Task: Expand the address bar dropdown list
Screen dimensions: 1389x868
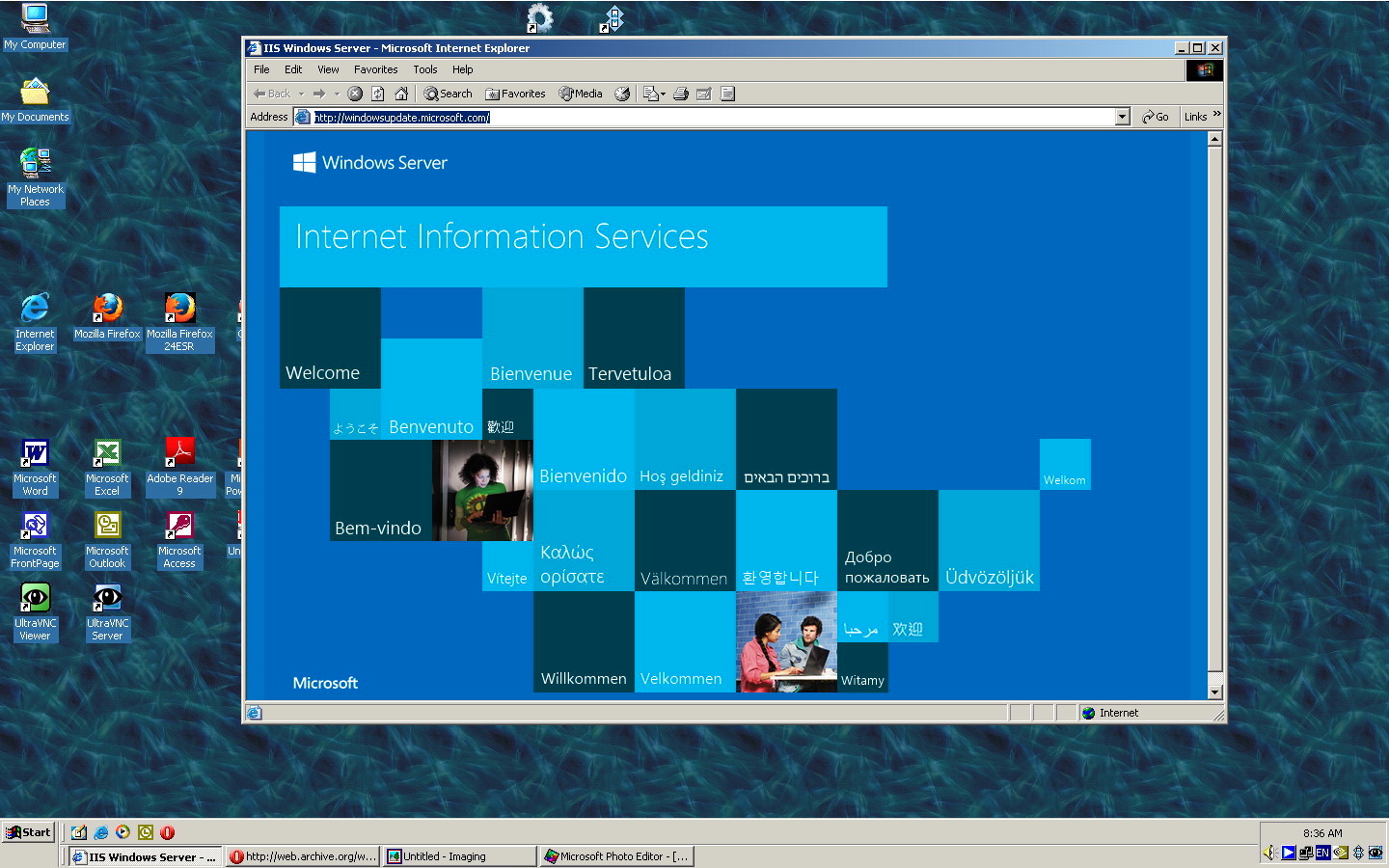Action: pyautogui.click(x=1122, y=117)
